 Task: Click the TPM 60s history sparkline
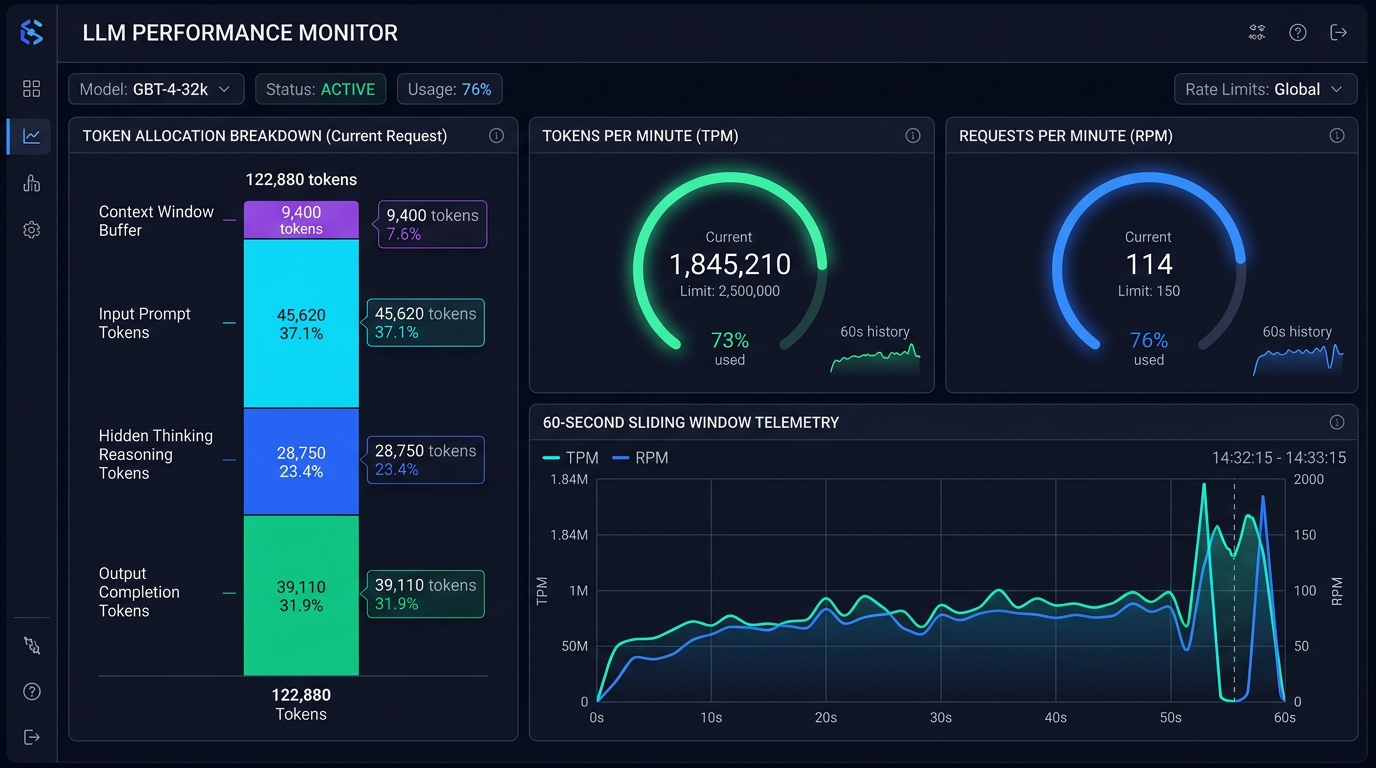[875, 358]
